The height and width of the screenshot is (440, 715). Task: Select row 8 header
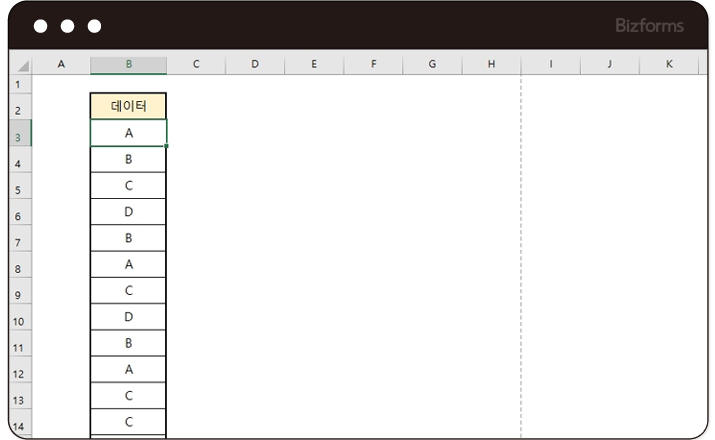pyautogui.click(x=21, y=264)
